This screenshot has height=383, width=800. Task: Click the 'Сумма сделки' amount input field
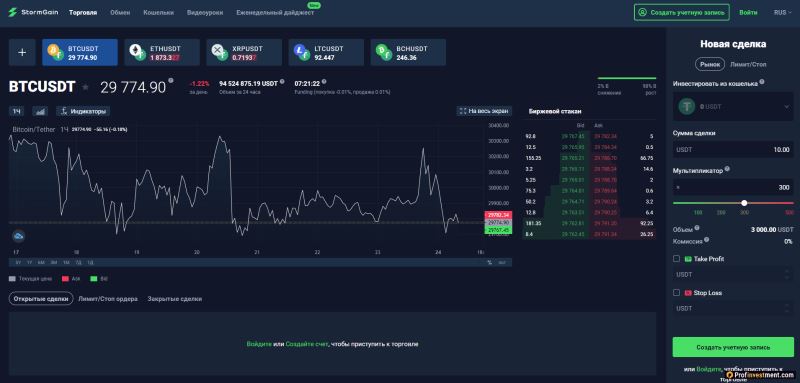733,150
